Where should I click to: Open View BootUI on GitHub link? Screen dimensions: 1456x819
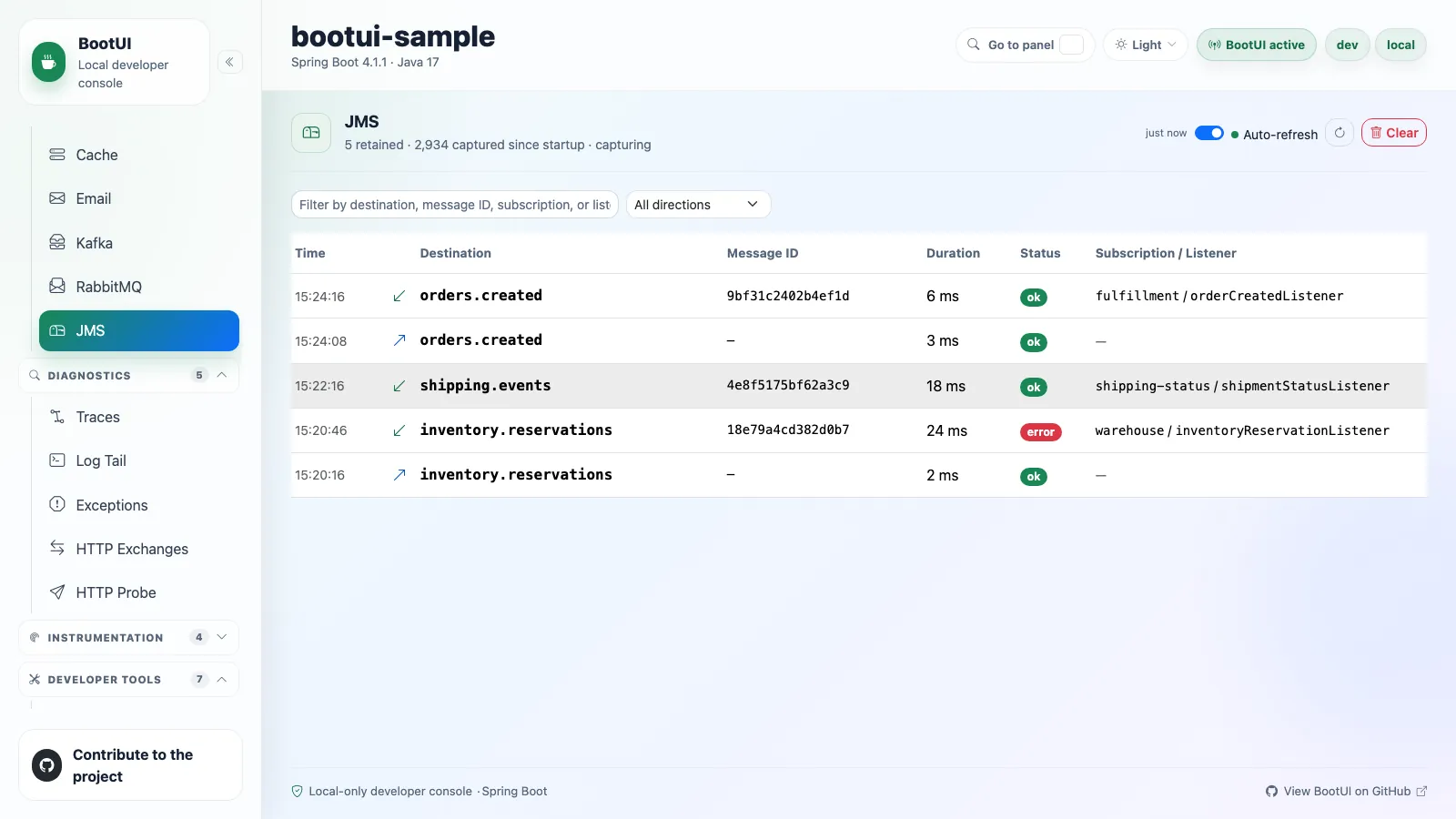tap(1346, 791)
